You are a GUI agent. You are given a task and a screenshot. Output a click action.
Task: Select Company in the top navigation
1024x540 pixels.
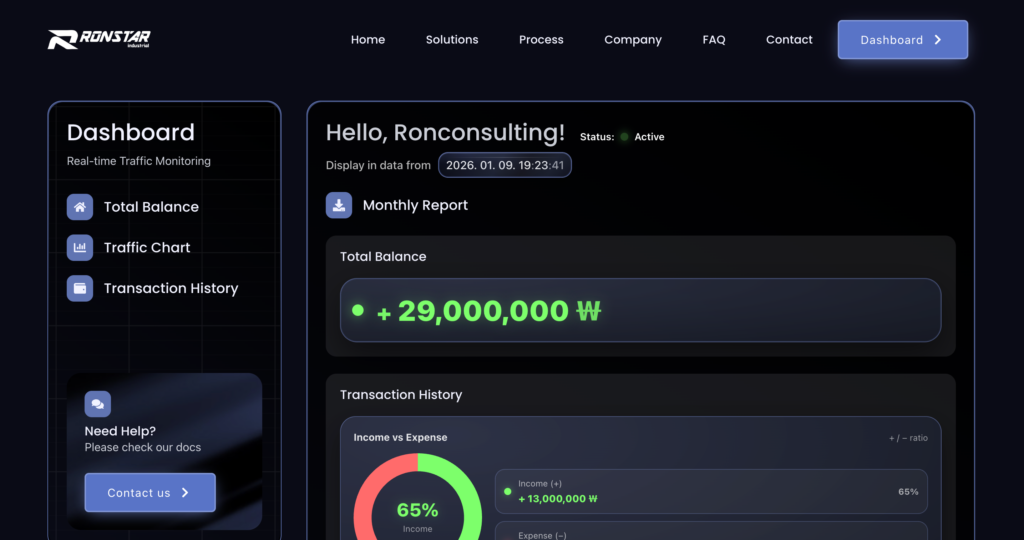click(633, 40)
